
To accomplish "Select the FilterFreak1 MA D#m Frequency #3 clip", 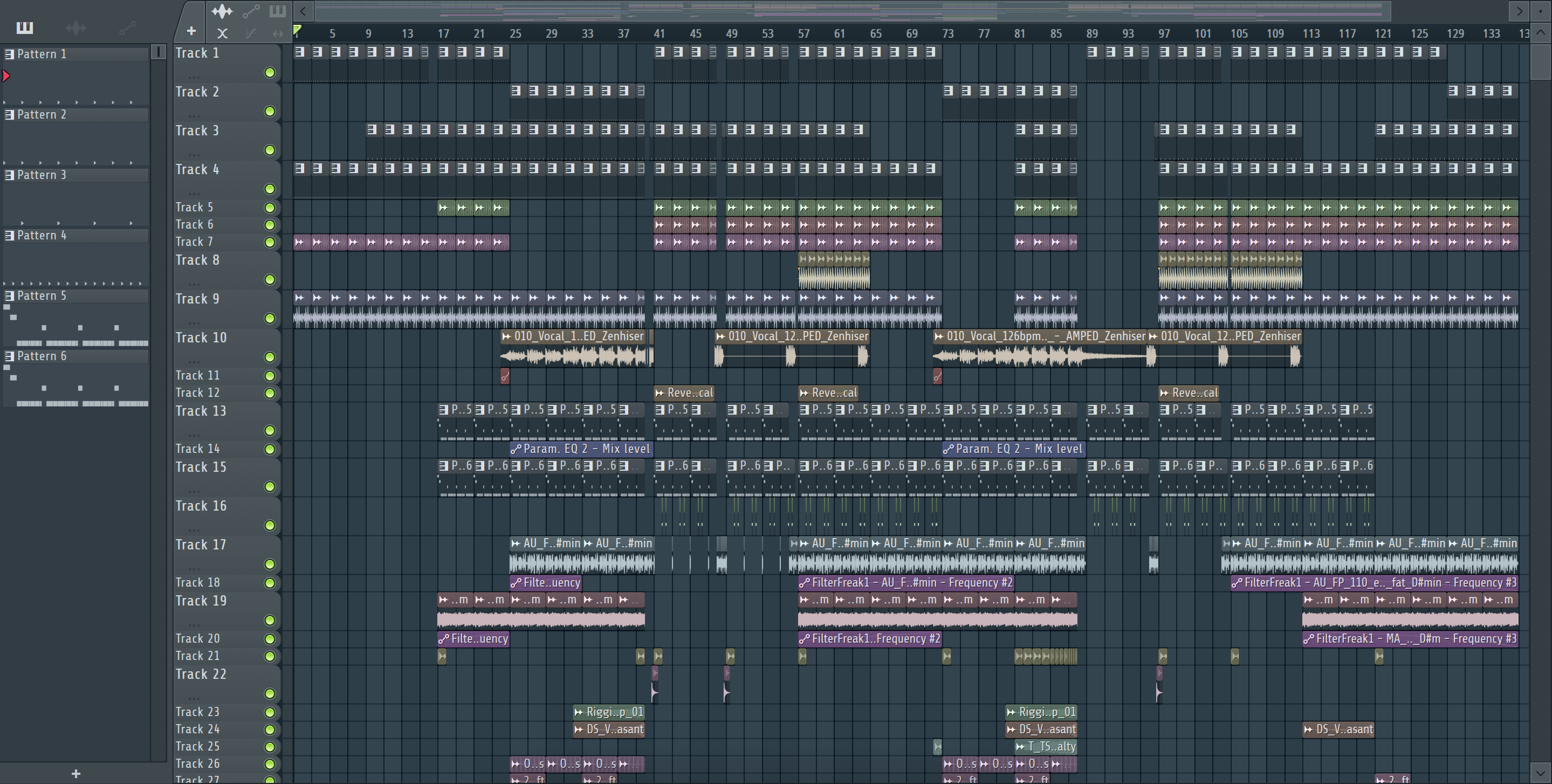I will [1410, 639].
